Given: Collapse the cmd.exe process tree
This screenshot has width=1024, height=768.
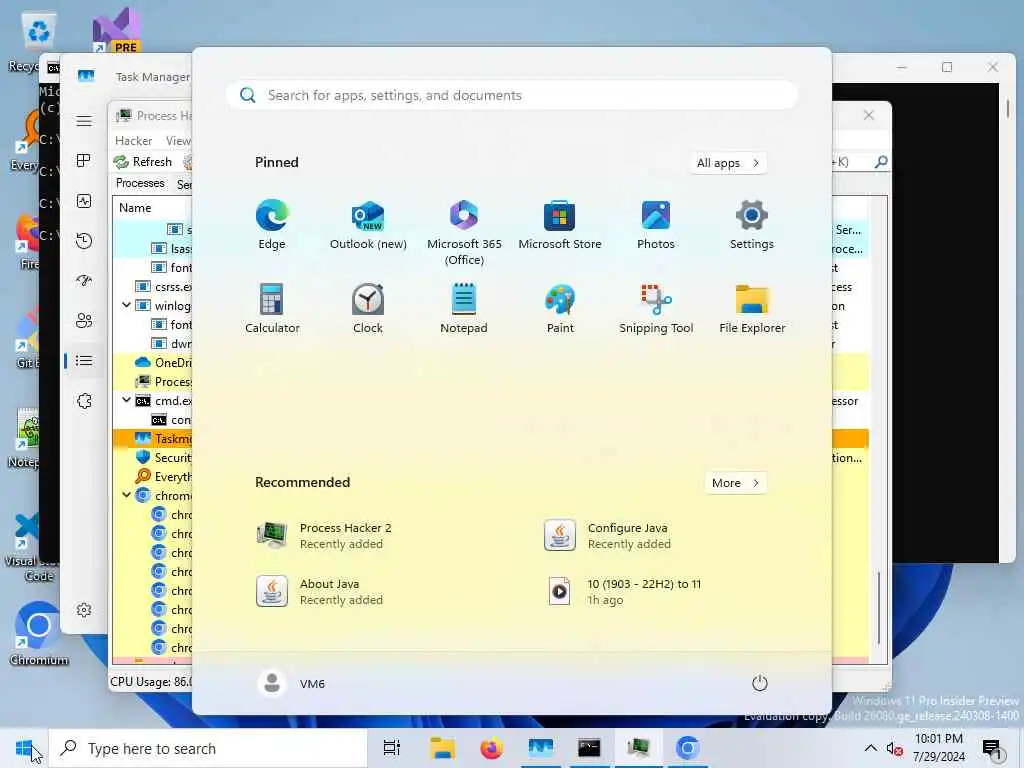Looking at the screenshot, I should [x=126, y=400].
